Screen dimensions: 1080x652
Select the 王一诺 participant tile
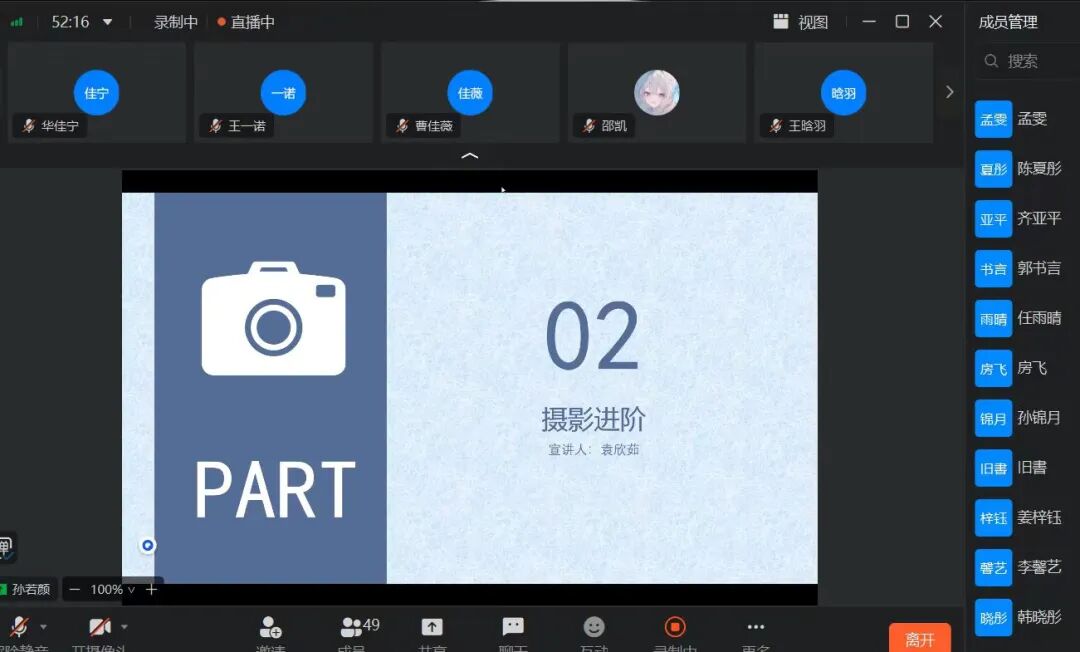pos(283,92)
